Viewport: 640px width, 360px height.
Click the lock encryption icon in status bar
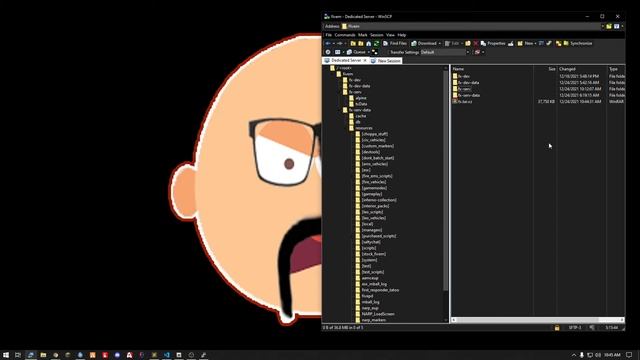[x=557, y=328]
